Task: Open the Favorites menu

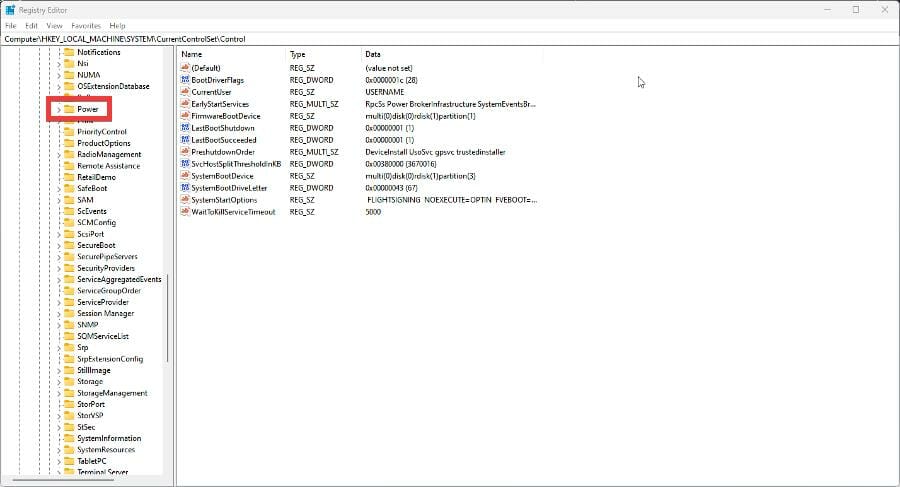Action: coord(86,26)
